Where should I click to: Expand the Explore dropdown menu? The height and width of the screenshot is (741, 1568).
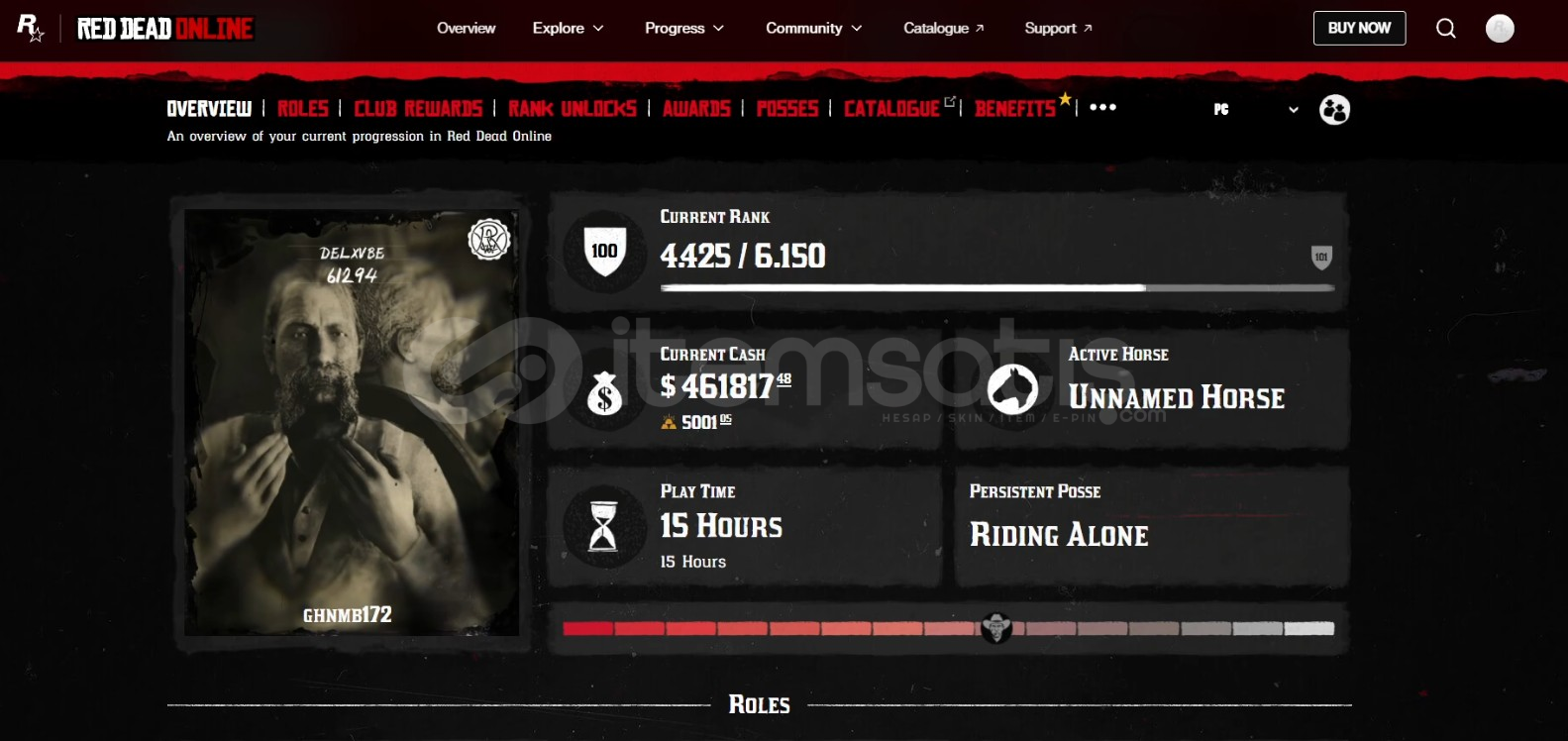tap(569, 28)
